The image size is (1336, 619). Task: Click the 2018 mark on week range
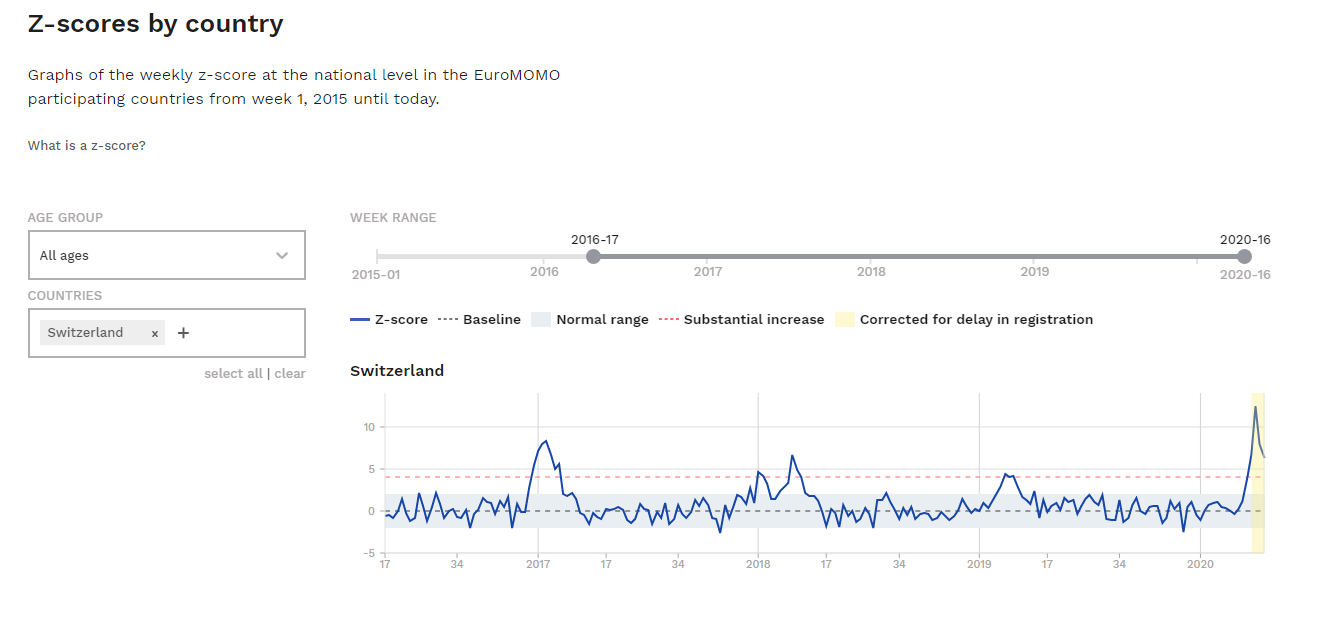(x=871, y=271)
